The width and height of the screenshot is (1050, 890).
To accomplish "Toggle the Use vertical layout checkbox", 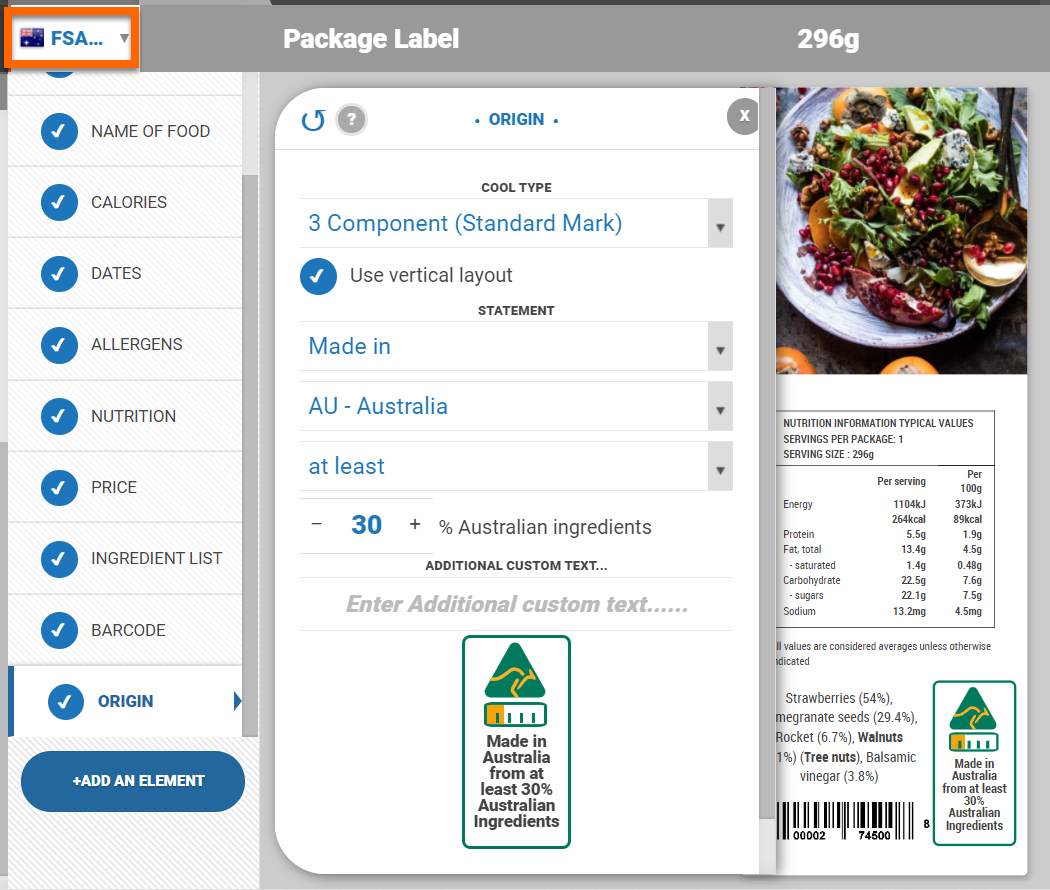I will (318, 276).
